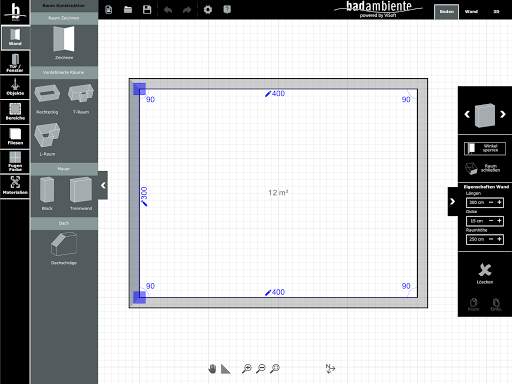
Task: Increase the Längen value
Action: click(499, 202)
